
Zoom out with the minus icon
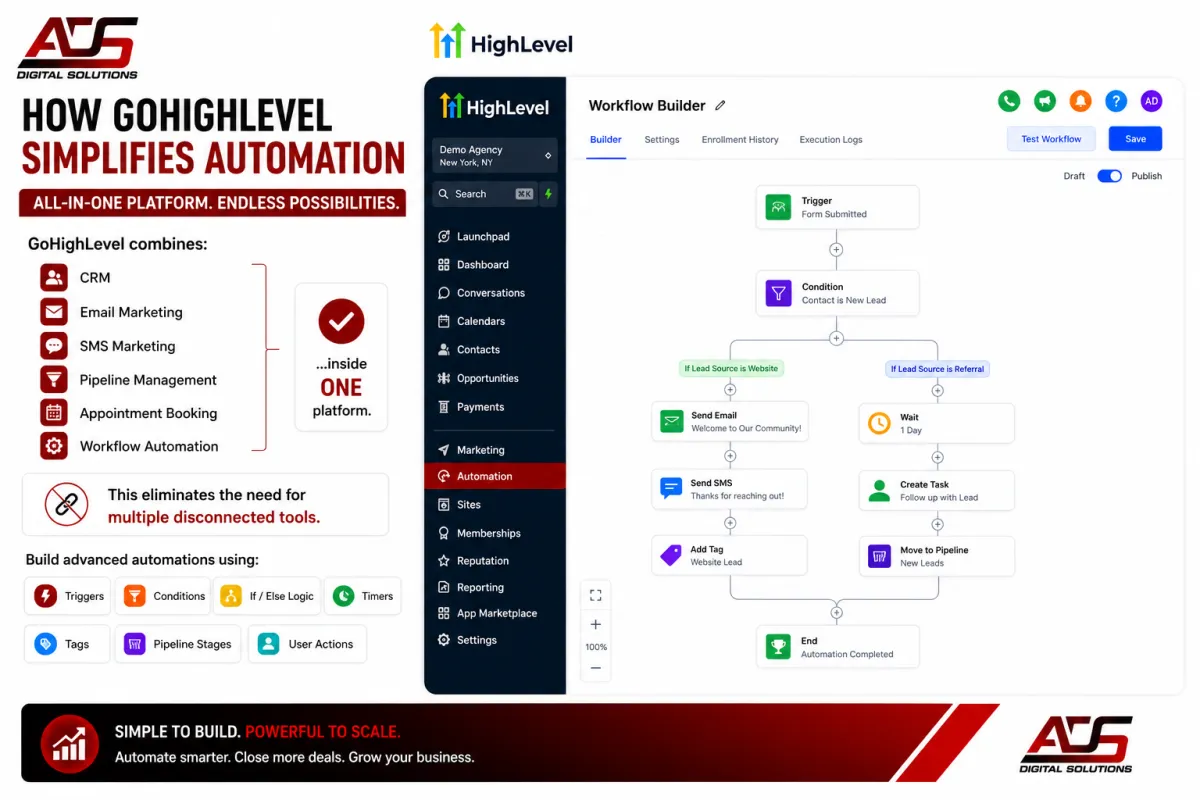click(x=596, y=668)
